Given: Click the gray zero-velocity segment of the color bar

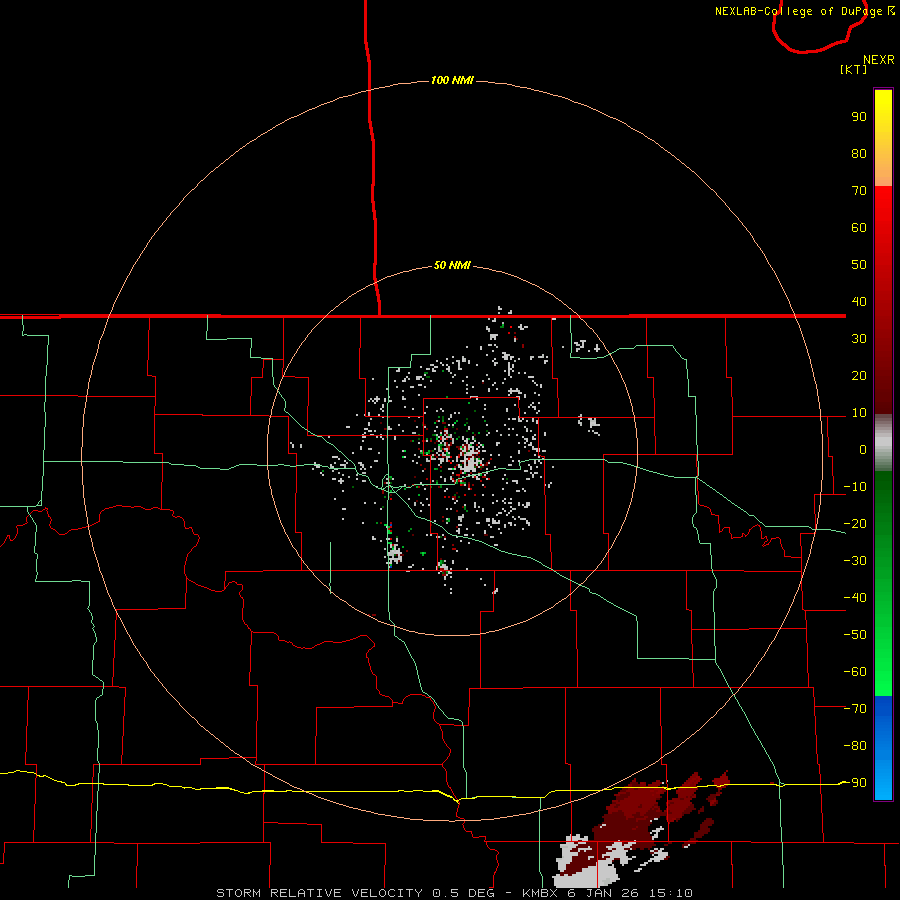Looking at the screenshot, I should point(883,443).
